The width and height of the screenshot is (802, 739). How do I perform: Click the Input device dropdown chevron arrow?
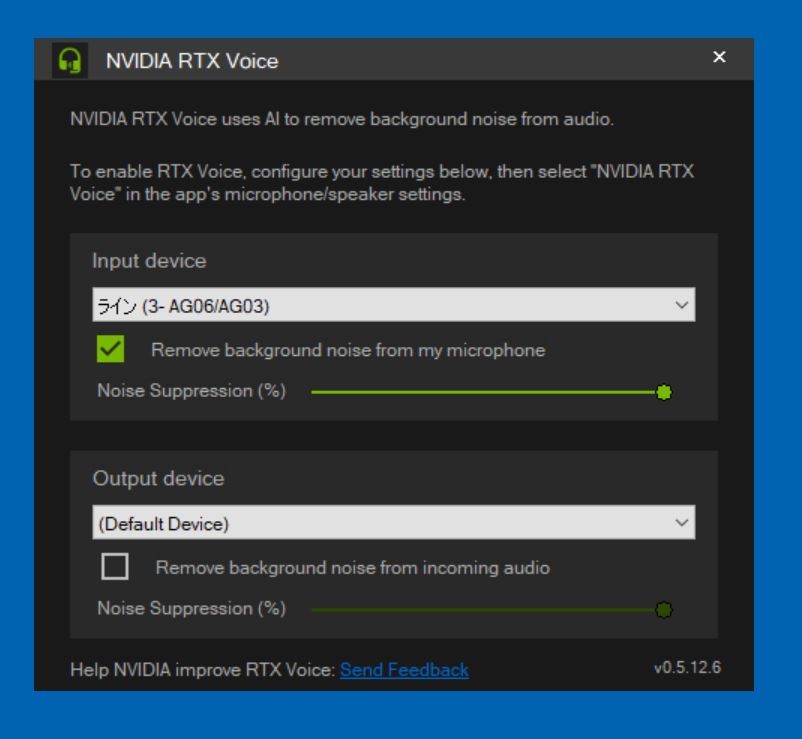click(x=682, y=305)
